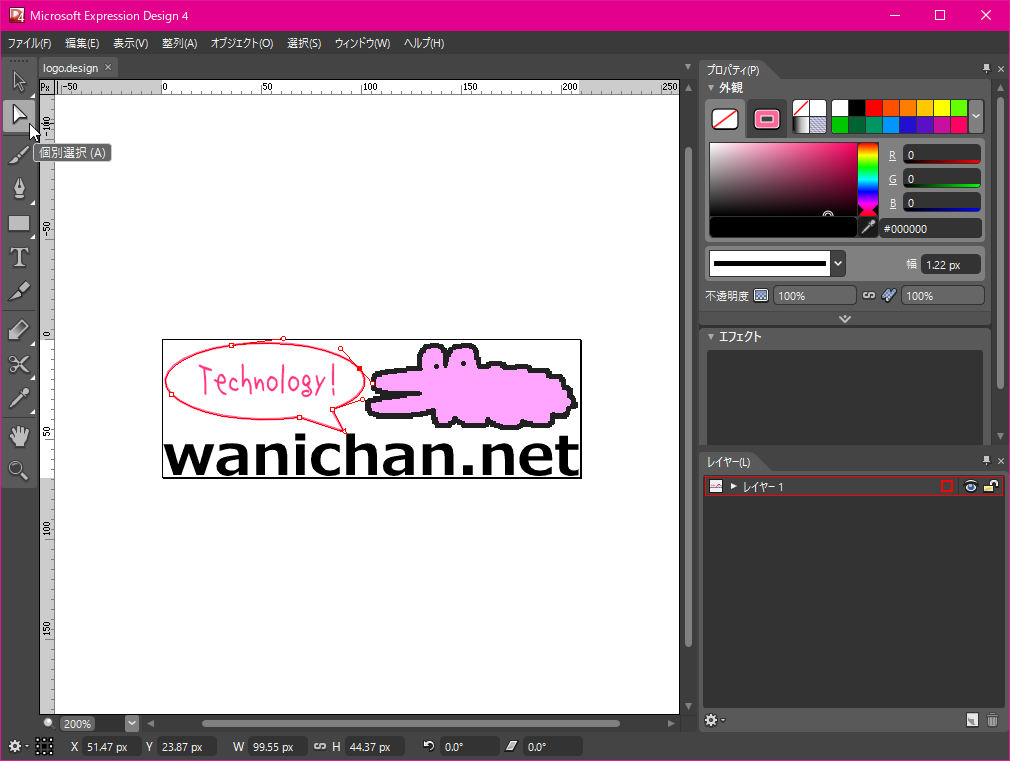
Task: Select the Scissors tool
Action: point(19,365)
